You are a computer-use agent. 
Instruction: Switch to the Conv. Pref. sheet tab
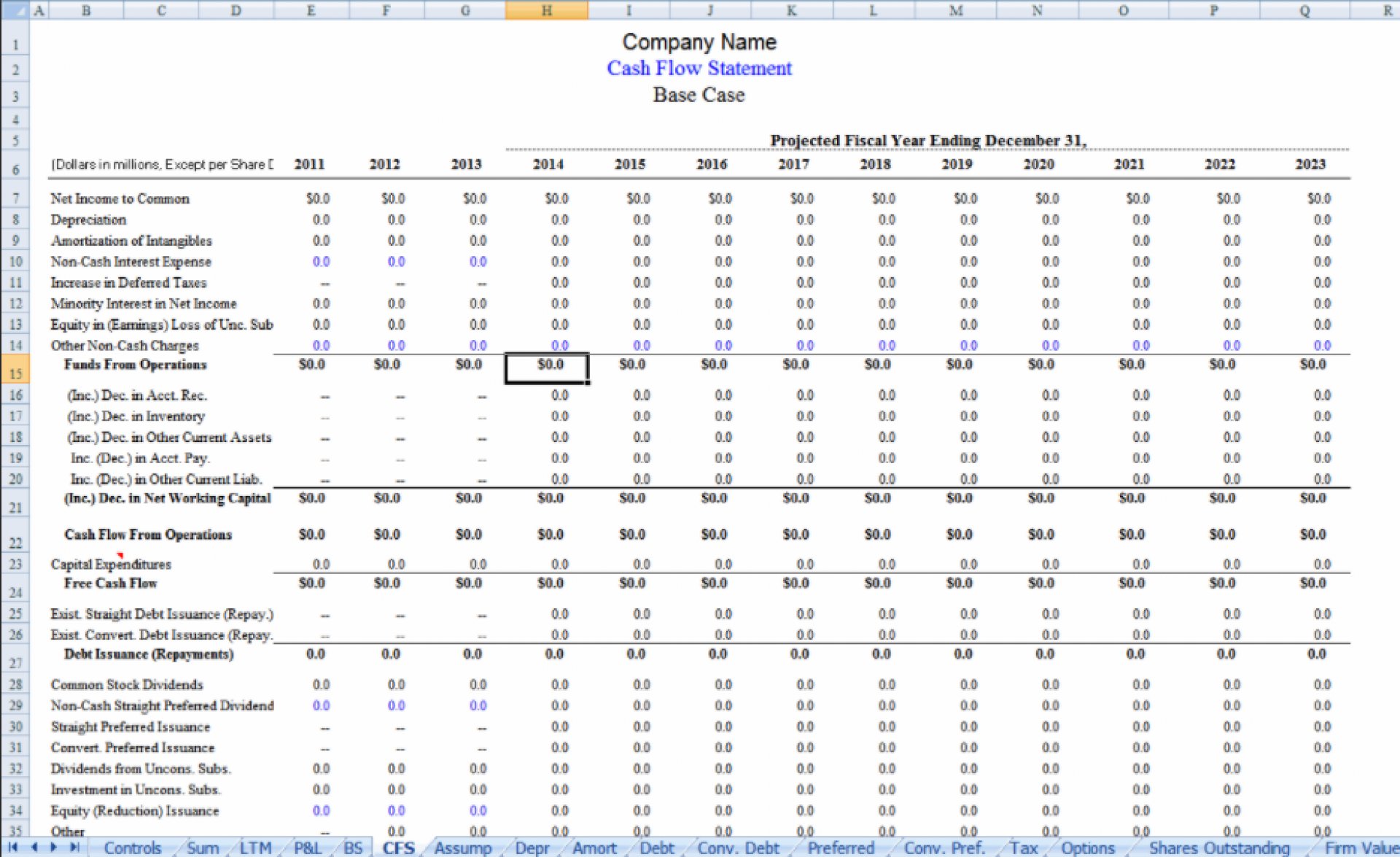[x=945, y=848]
